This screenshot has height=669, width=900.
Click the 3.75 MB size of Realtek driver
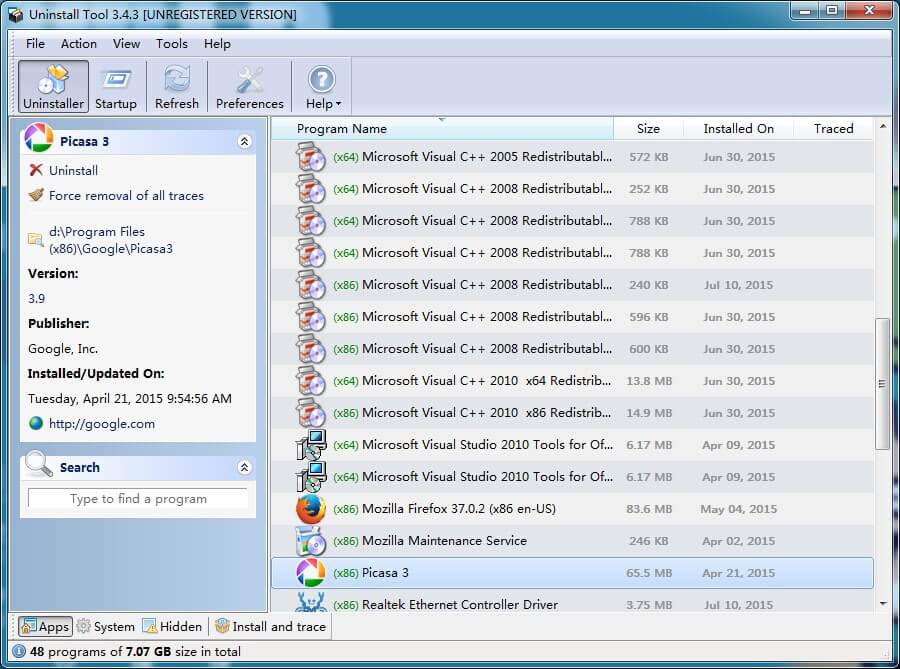(x=649, y=605)
